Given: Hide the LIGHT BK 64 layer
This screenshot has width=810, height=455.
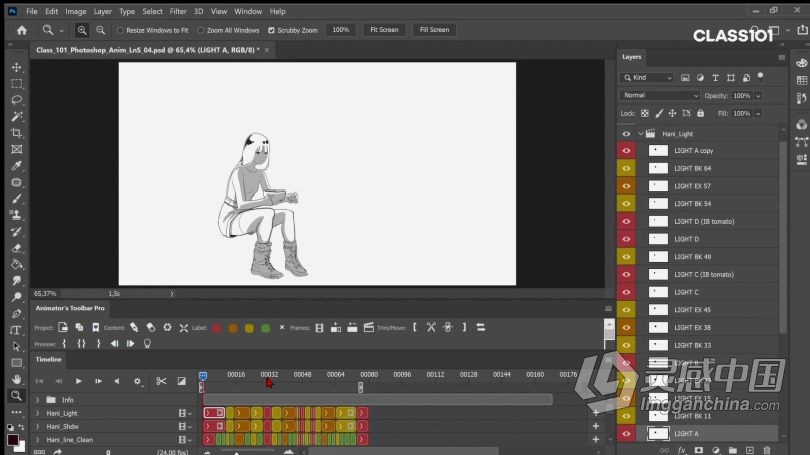Looking at the screenshot, I should 626,168.
